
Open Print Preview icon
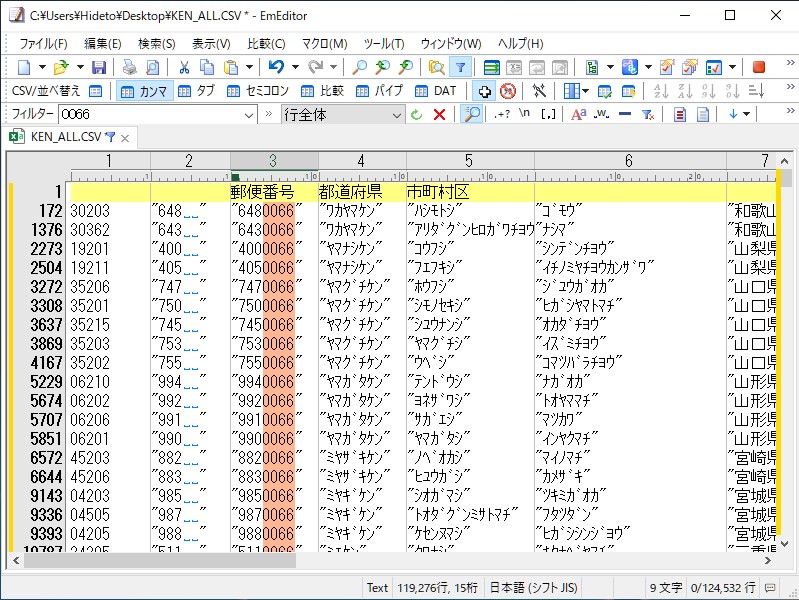pyautogui.click(x=152, y=67)
